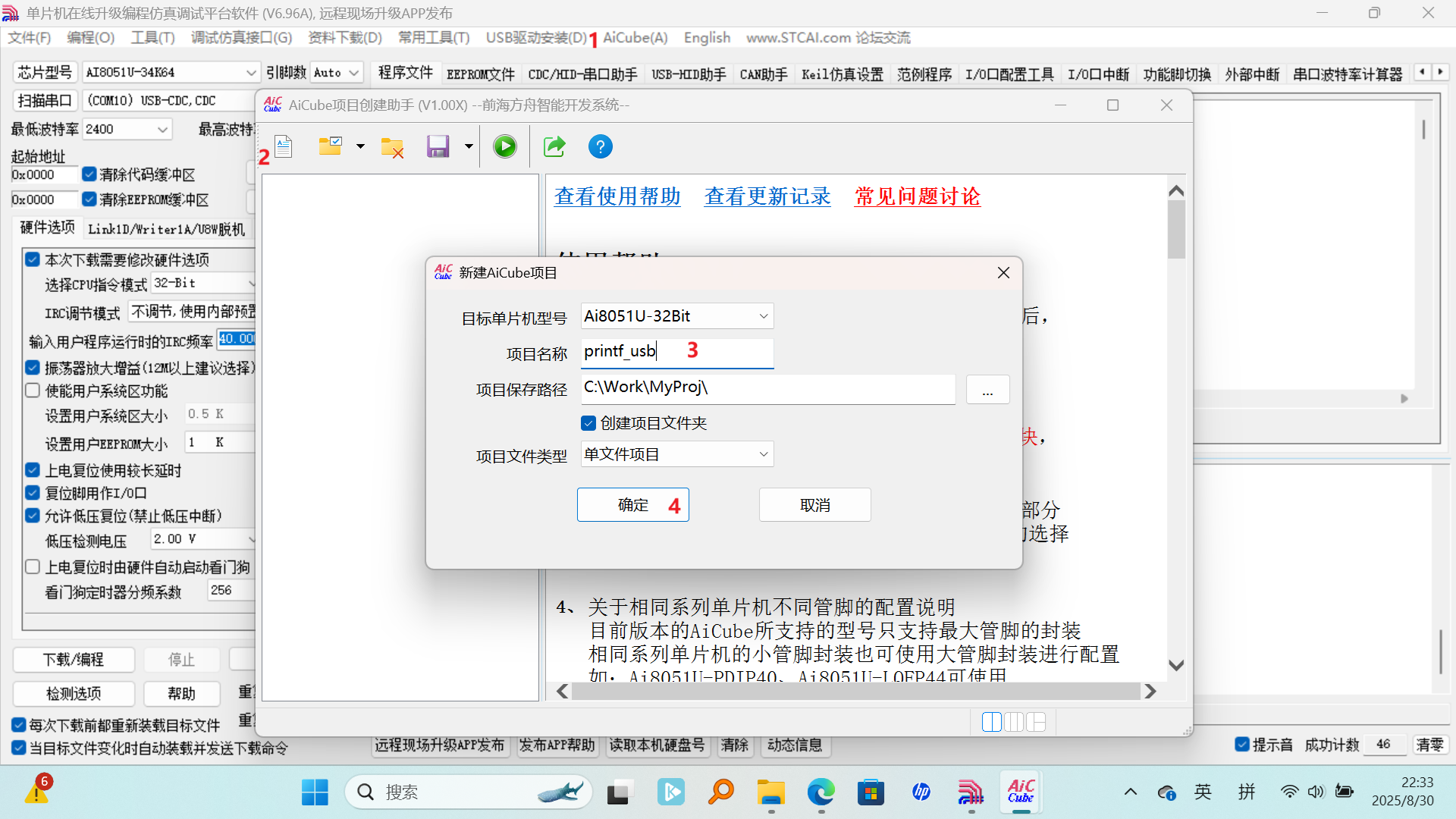
Task: Toggle 创建项目文件夹 checkbox
Action: click(588, 423)
